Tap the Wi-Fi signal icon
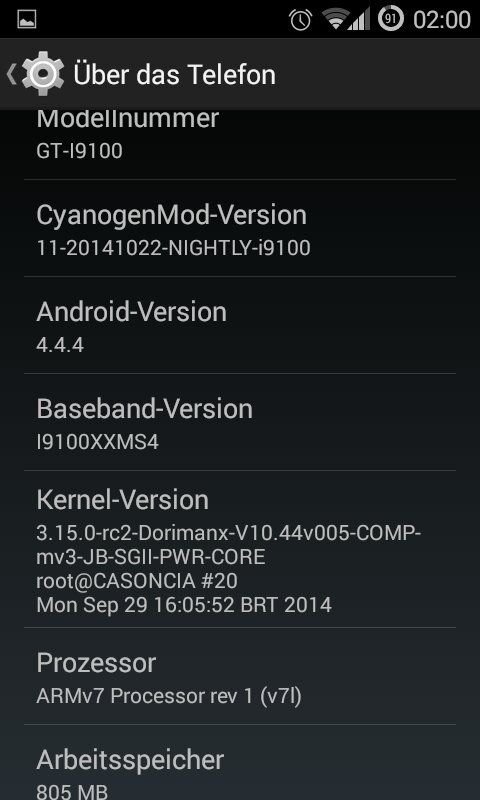The image size is (480, 800). coord(335,19)
